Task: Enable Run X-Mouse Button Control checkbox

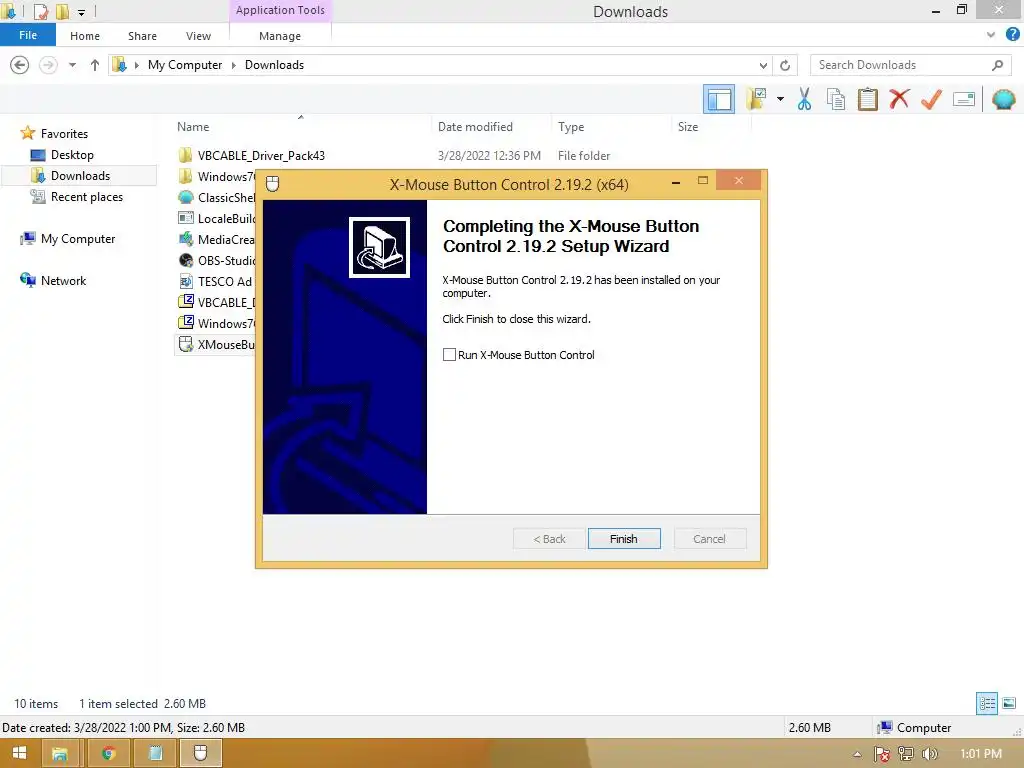Action: click(449, 355)
